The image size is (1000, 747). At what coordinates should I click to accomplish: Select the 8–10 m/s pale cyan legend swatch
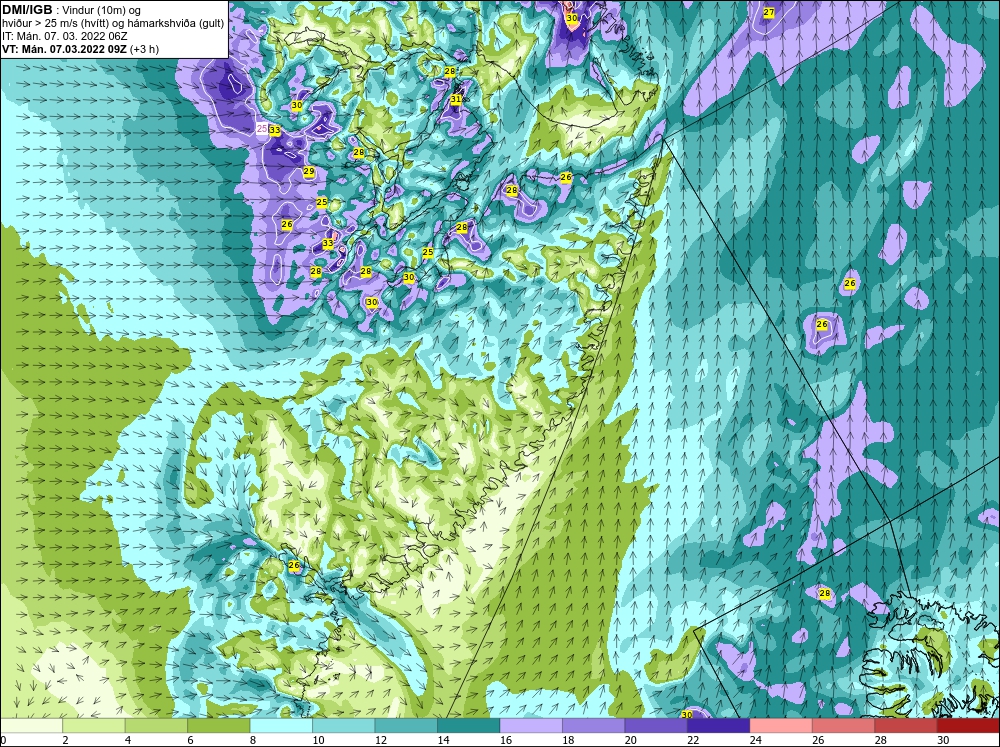(x=281, y=726)
